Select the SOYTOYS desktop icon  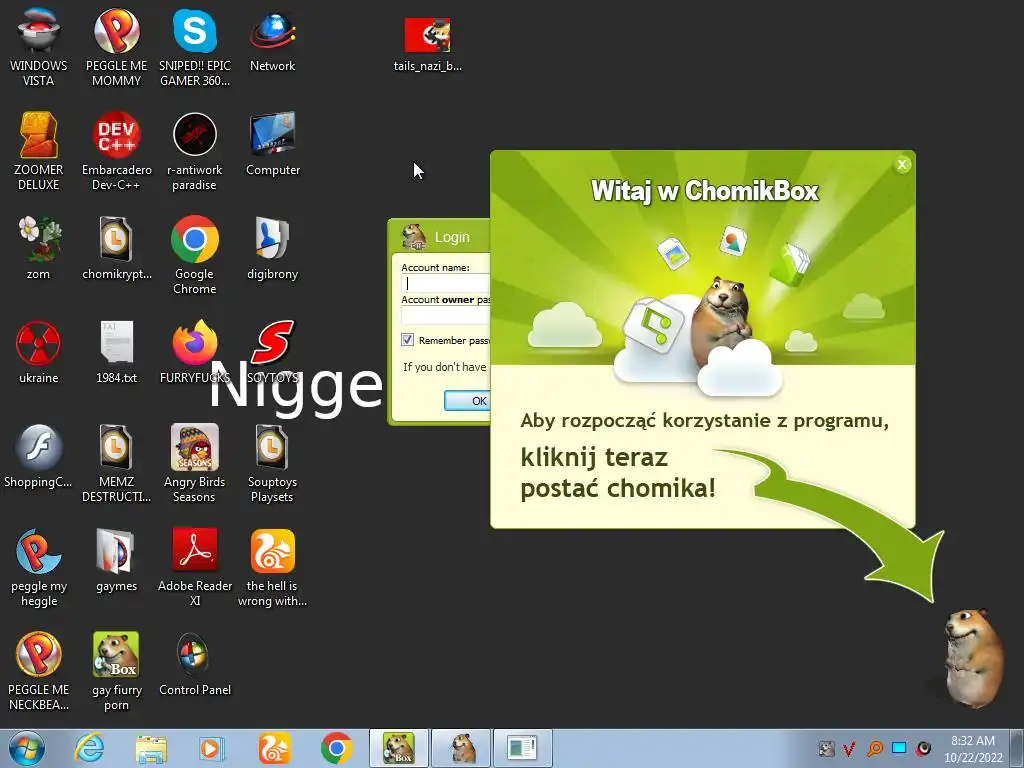272,352
